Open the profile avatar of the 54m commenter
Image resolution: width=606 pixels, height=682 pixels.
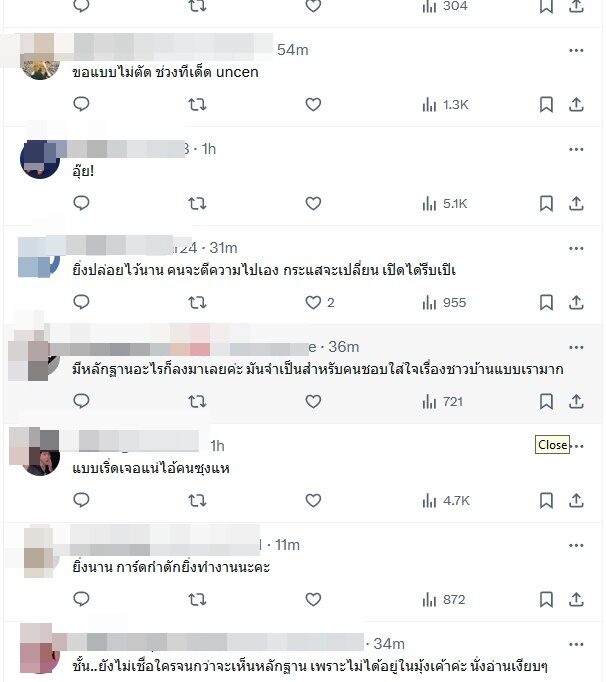40,60
